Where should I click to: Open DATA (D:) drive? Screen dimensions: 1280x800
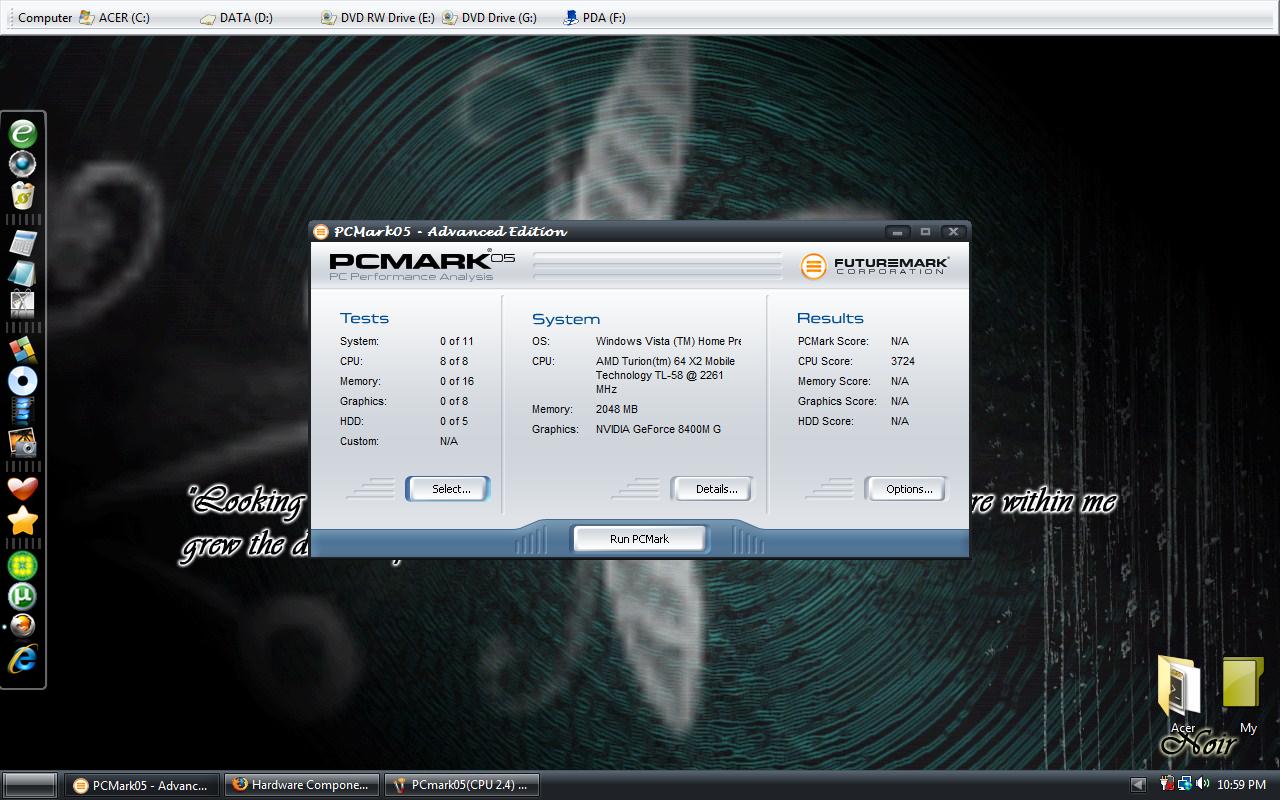237,17
